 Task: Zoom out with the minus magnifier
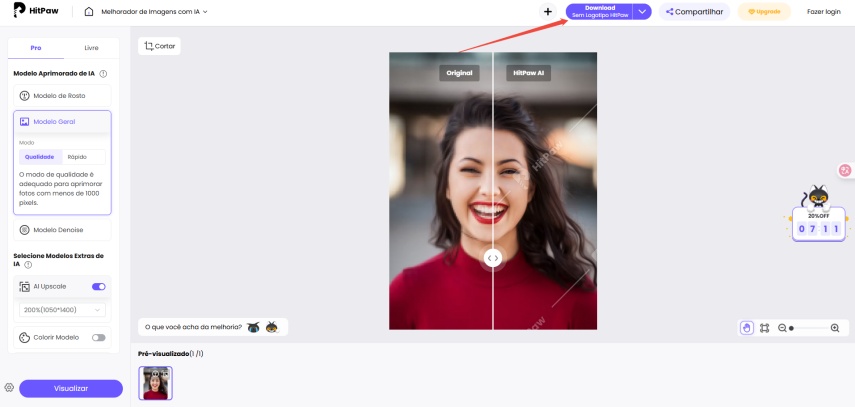pyautogui.click(x=782, y=328)
